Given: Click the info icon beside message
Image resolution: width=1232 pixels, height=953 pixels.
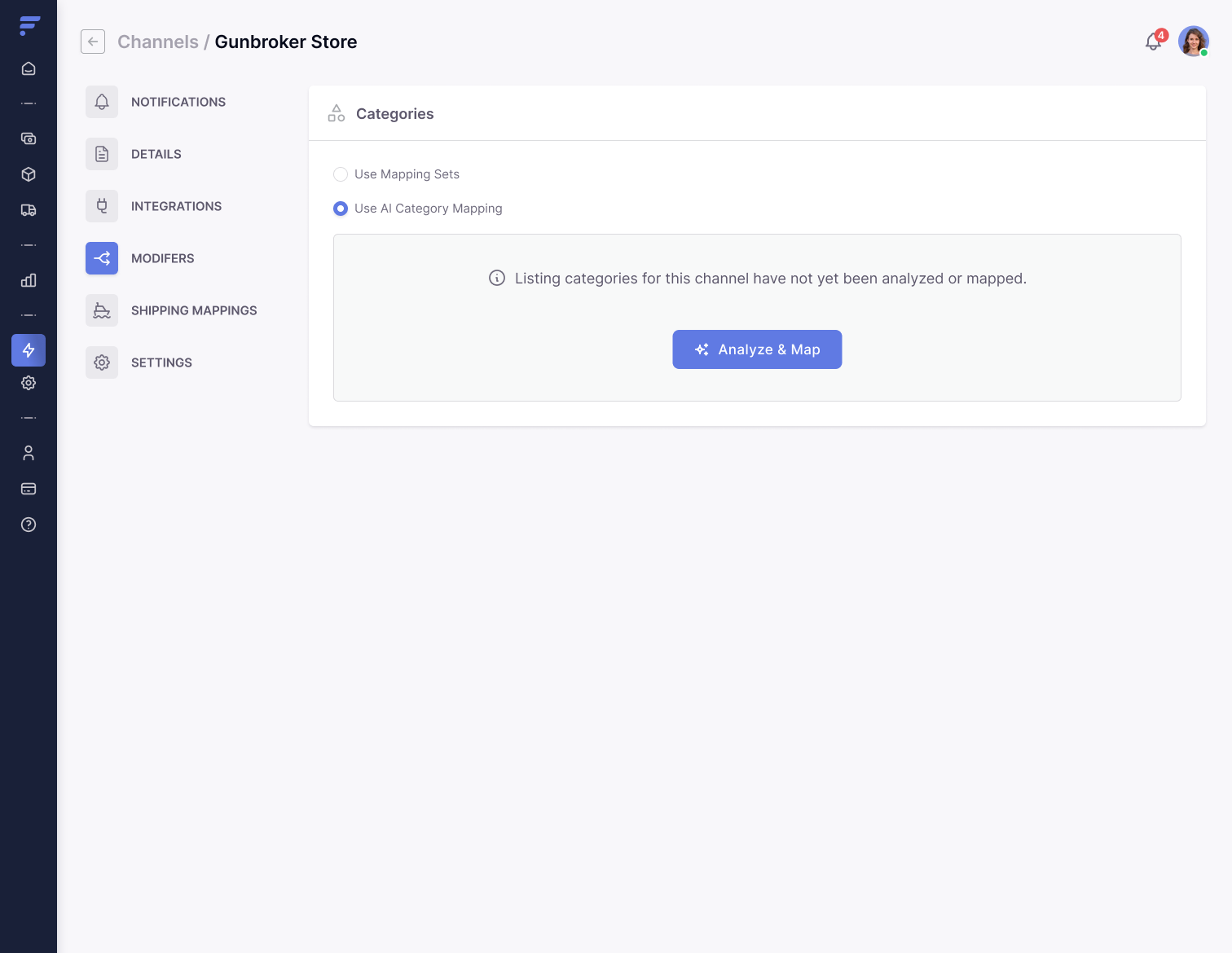Looking at the screenshot, I should (497, 278).
